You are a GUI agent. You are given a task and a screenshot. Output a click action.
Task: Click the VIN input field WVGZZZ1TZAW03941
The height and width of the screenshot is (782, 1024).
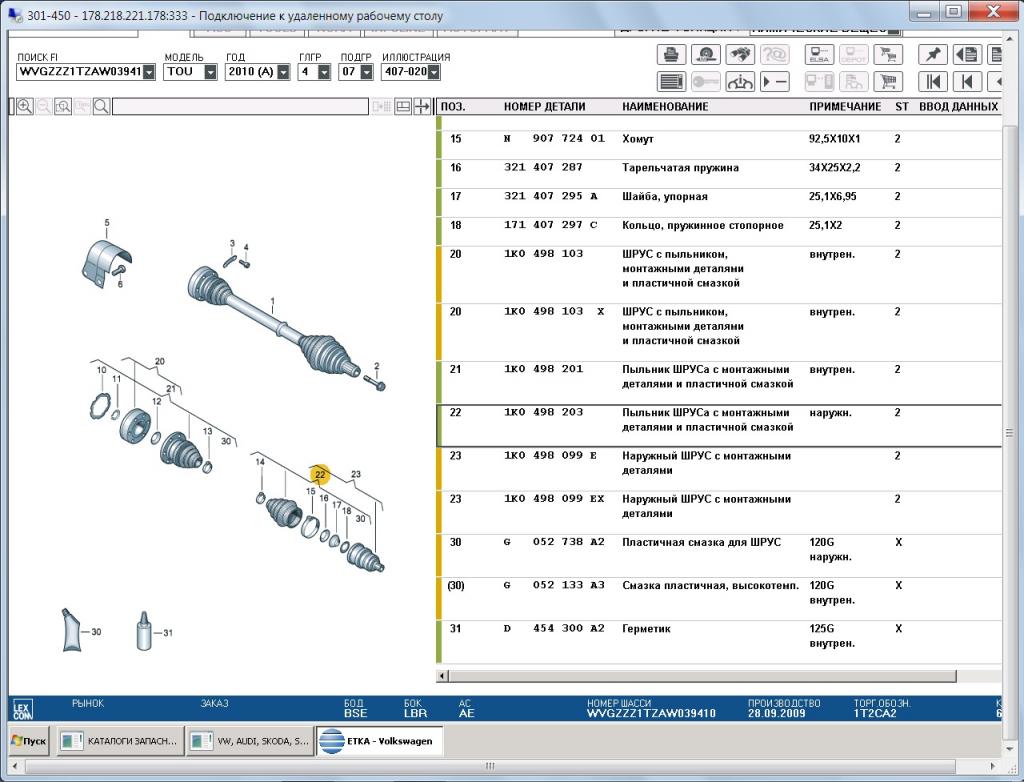(x=80, y=72)
